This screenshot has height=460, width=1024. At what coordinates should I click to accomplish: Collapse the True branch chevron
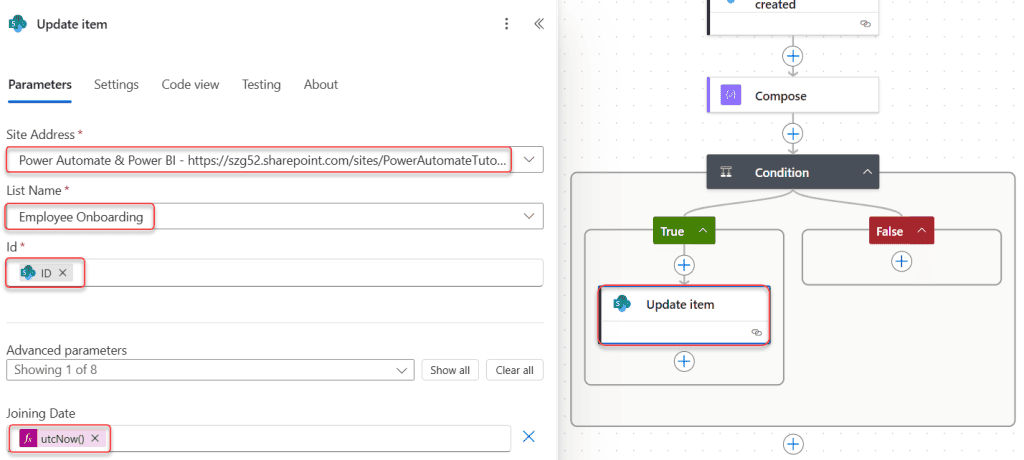[703, 231]
